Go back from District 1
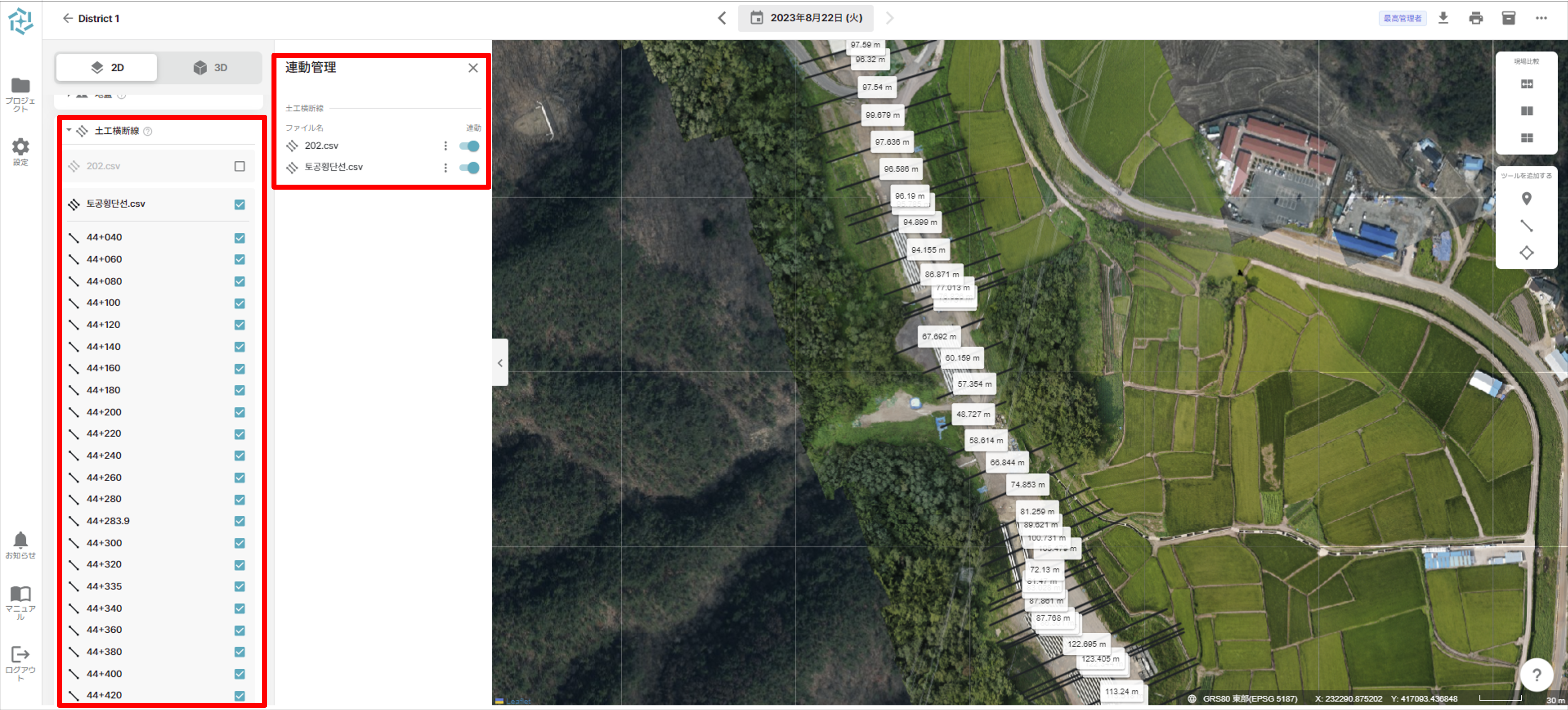The width and height of the screenshot is (1568, 710). point(68,18)
